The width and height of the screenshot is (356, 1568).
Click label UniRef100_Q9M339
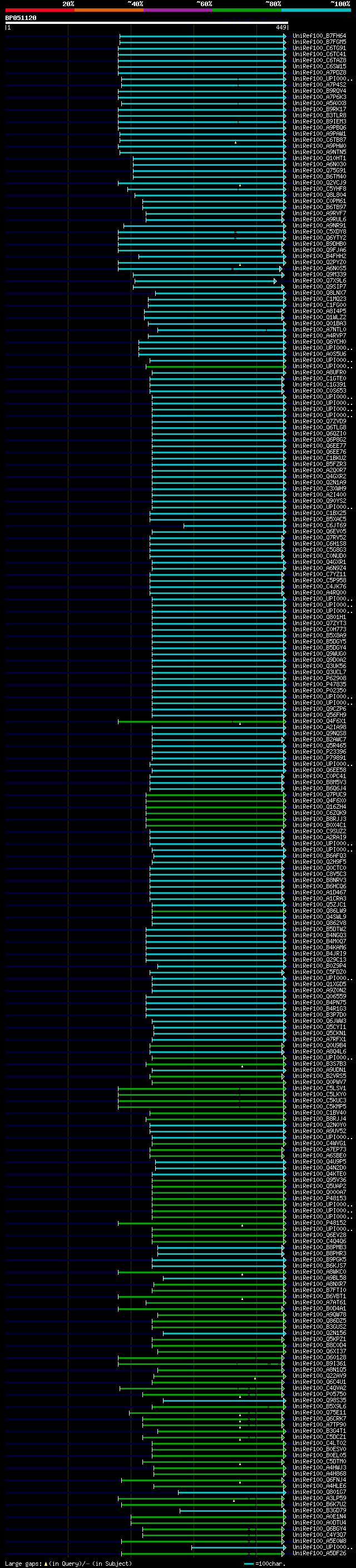pyautogui.click(x=319, y=275)
